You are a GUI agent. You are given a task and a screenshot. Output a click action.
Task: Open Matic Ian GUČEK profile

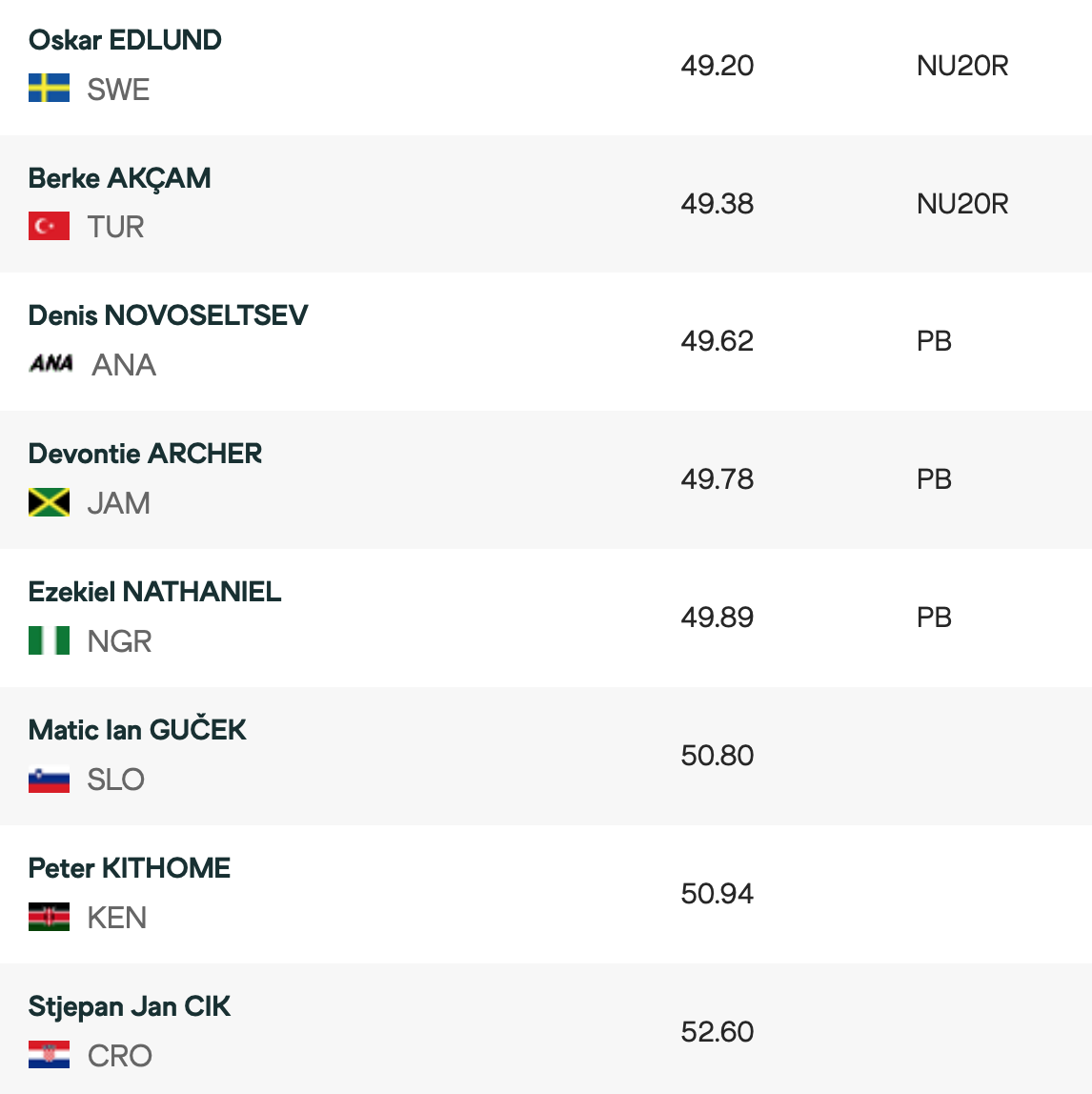(137, 730)
